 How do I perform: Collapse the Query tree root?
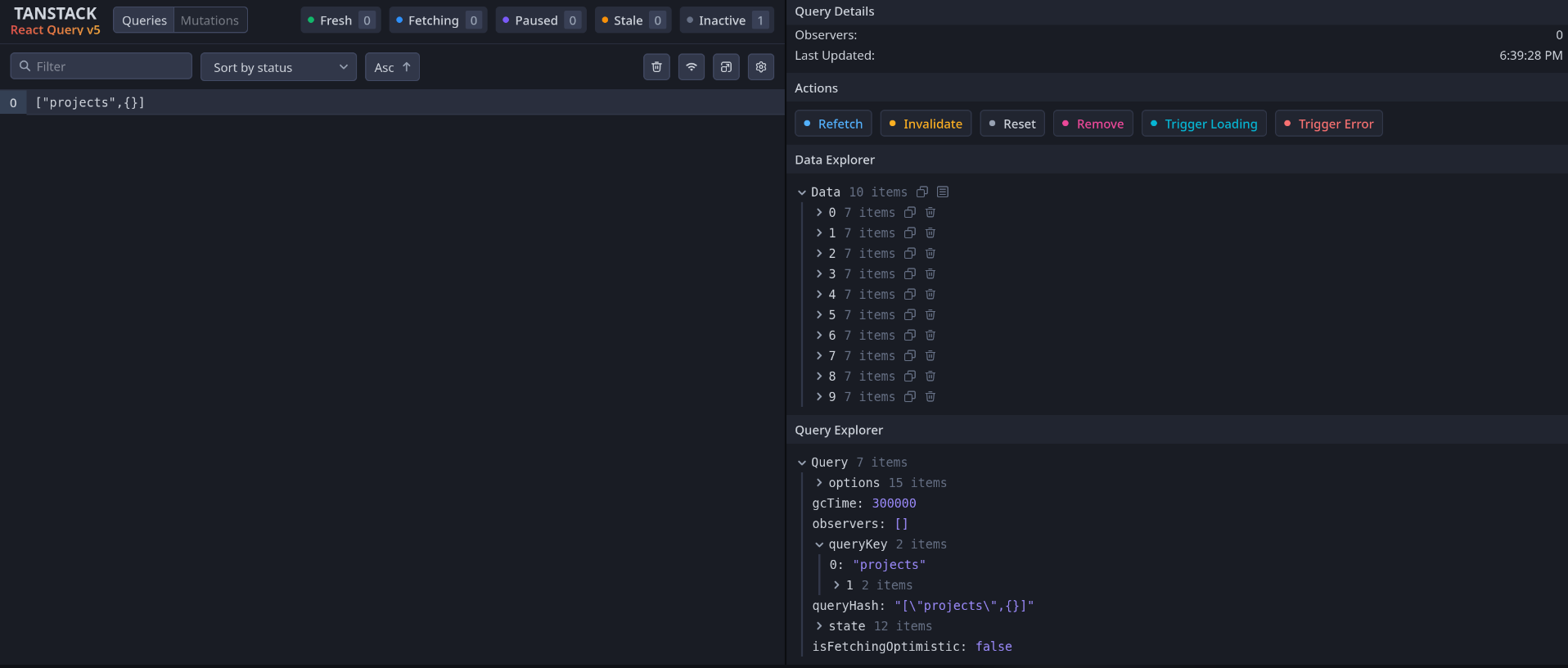coord(802,463)
